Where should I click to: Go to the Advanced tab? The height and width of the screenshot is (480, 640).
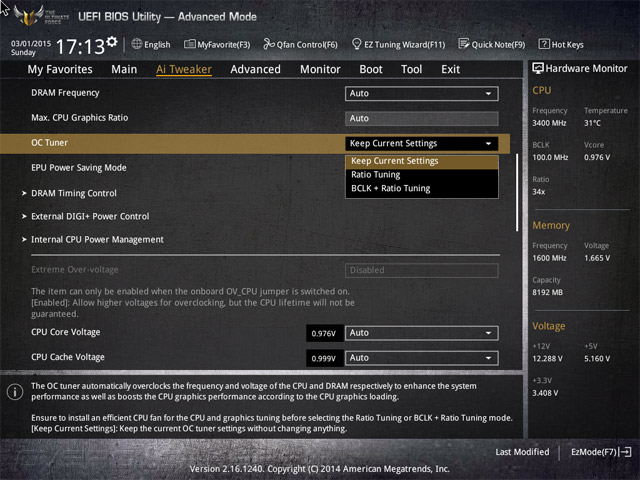tap(256, 69)
